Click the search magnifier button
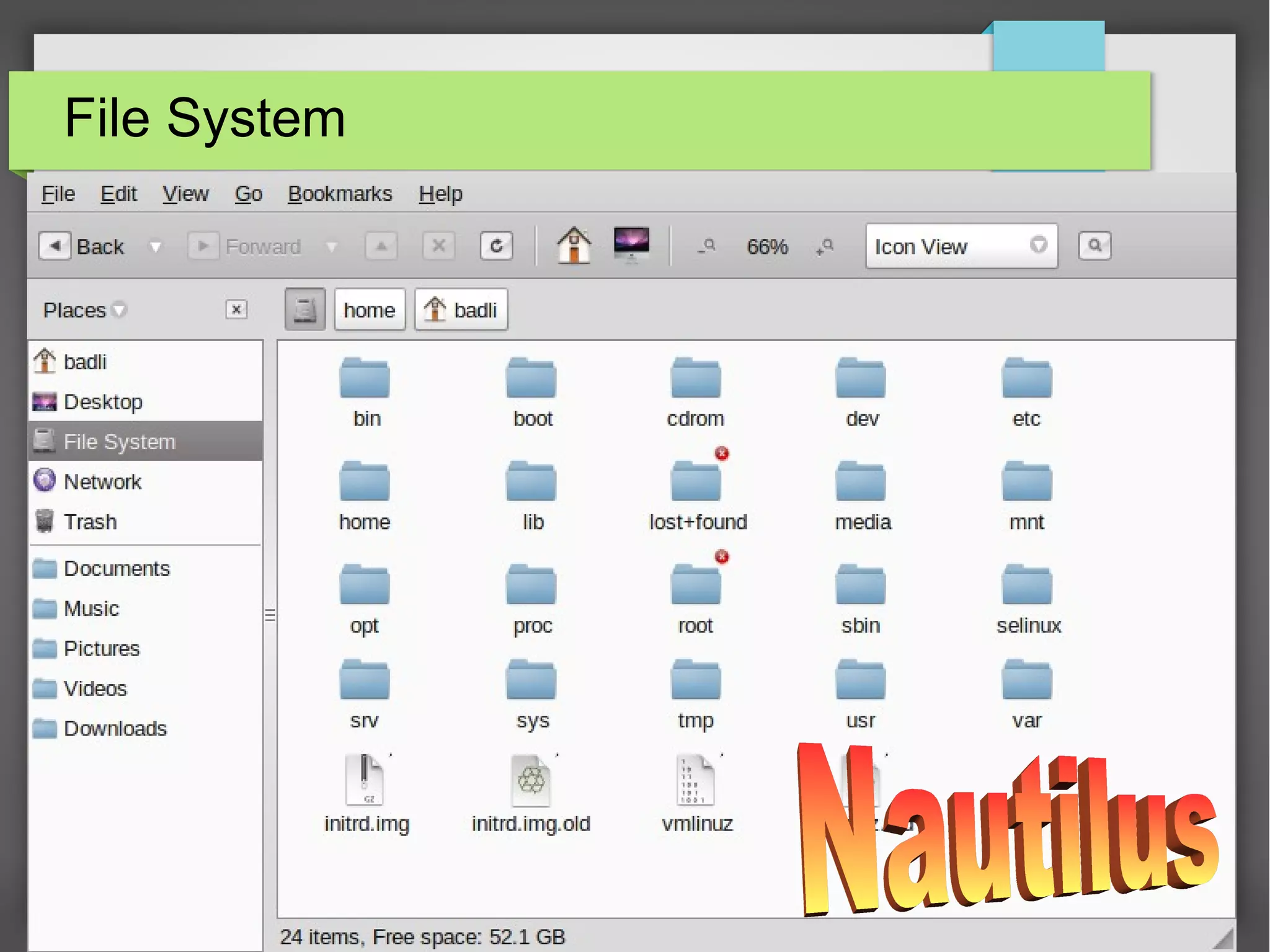Image resolution: width=1270 pixels, height=952 pixels. click(1095, 246)
